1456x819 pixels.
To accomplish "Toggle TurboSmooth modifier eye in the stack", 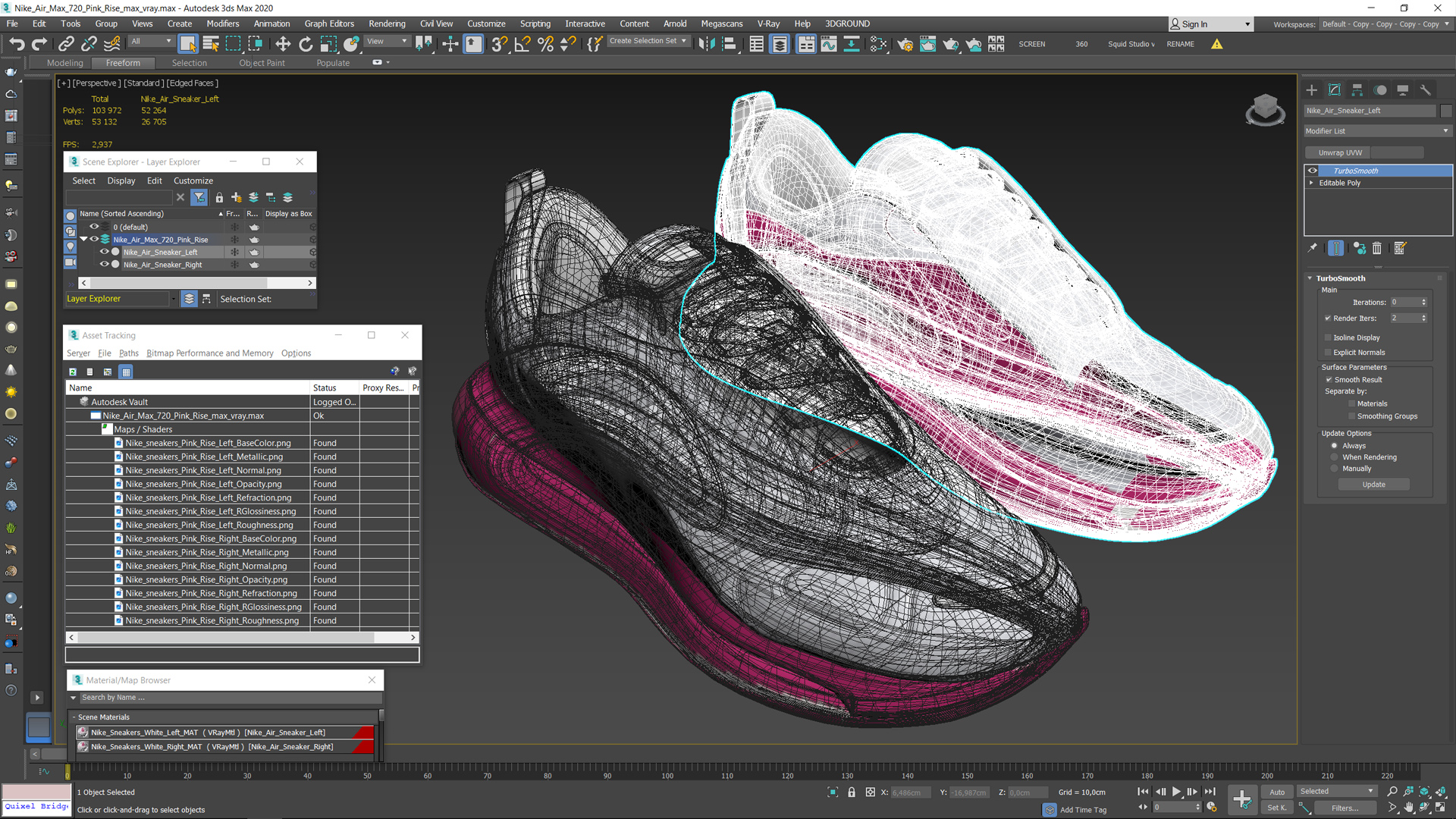I will pos(1313,171).
